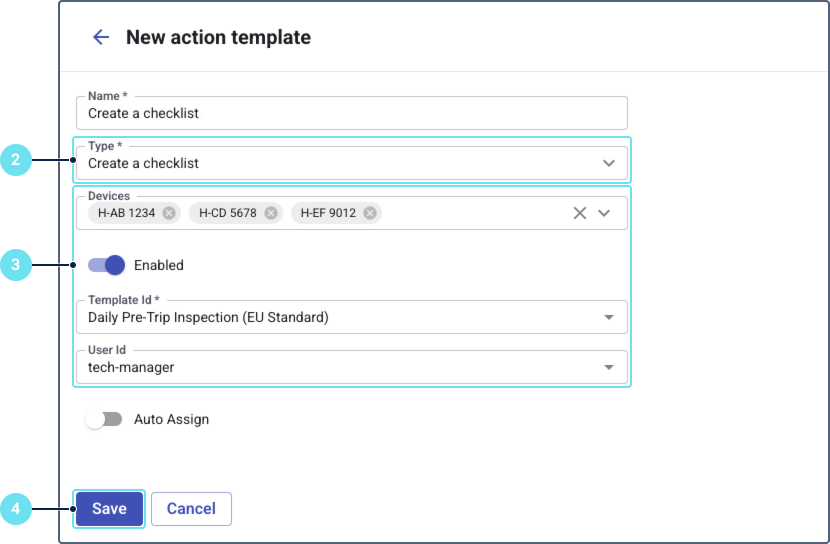The image size is (830, 544).
Task: Remove the H-CD 5678 device chip
Action: point(271,213)
